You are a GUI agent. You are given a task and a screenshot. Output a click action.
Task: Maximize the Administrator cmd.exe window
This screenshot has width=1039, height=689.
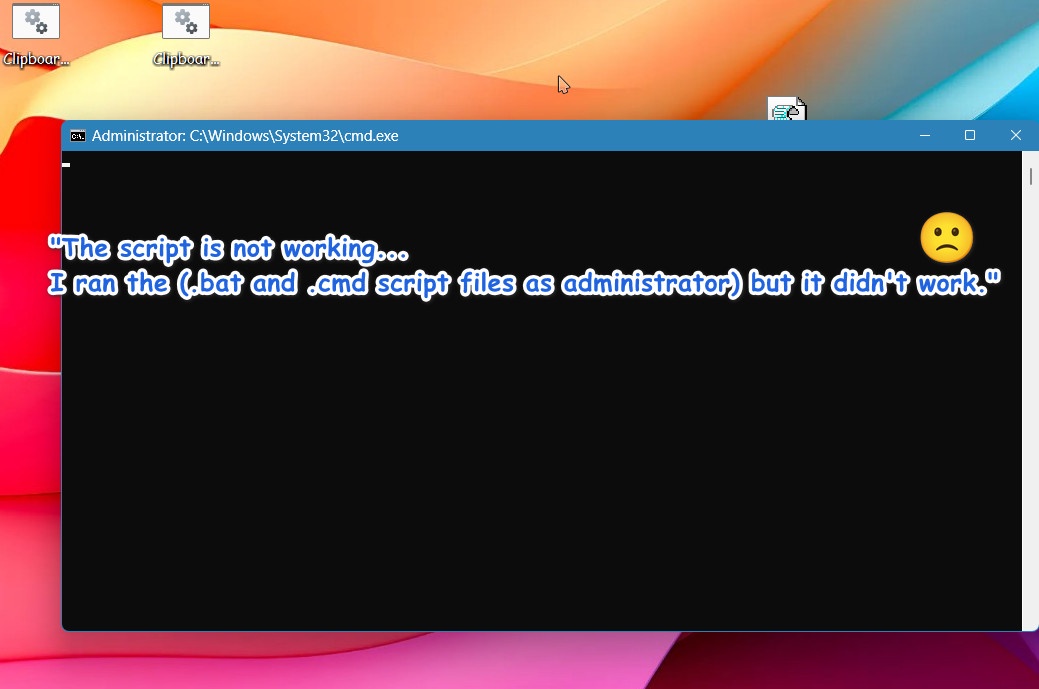tap(969, 135)
